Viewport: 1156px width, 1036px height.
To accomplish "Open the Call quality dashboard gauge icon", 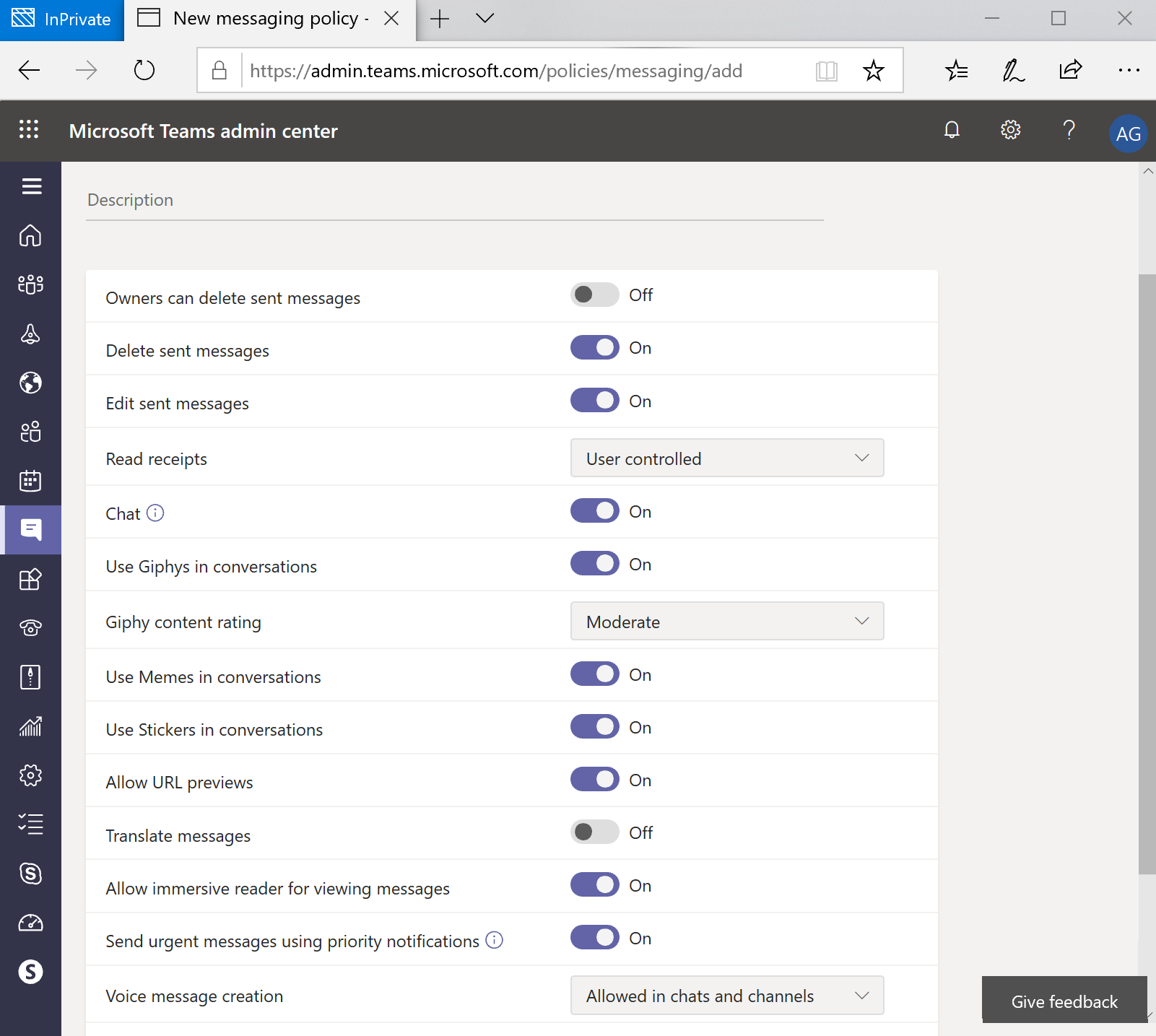I will pyautogui.click(x=30, y=923).
